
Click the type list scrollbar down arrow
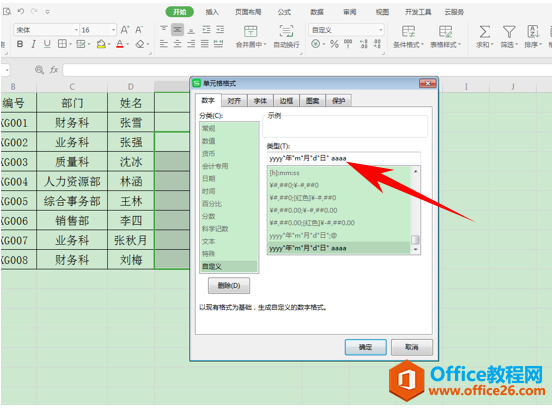(416, 249)
